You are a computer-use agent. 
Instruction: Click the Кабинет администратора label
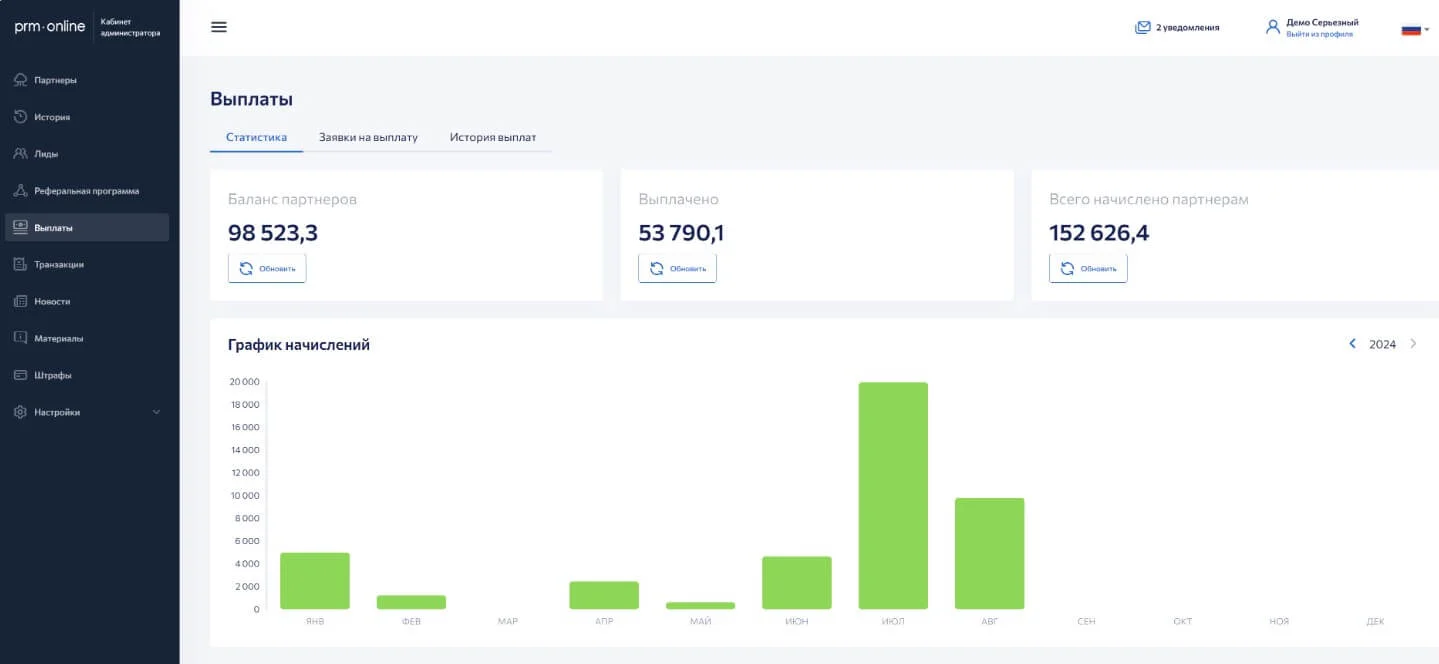pos(130,27)
